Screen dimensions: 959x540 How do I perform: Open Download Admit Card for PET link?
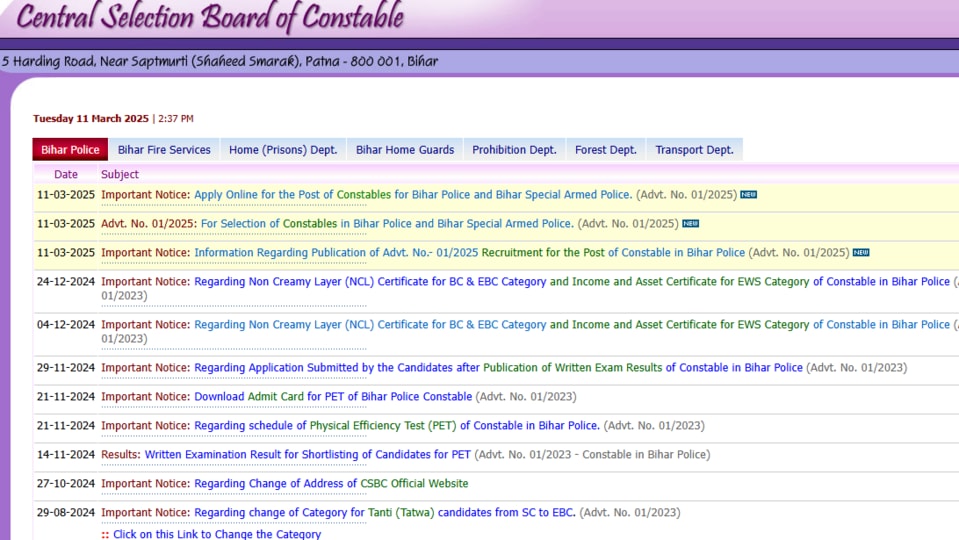tap(333, 397)
